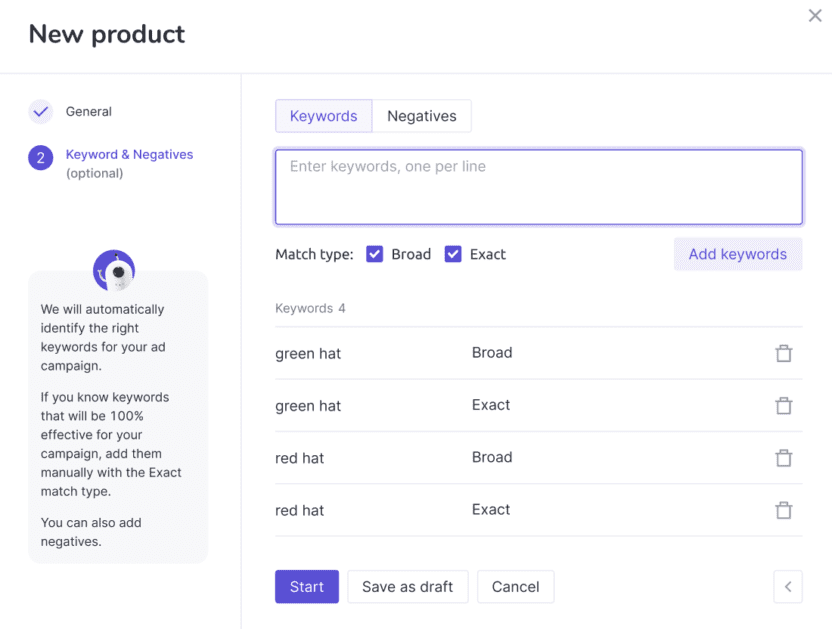Close the New product dialog
This screenshot has width=832, height=629.
(815, 15)
